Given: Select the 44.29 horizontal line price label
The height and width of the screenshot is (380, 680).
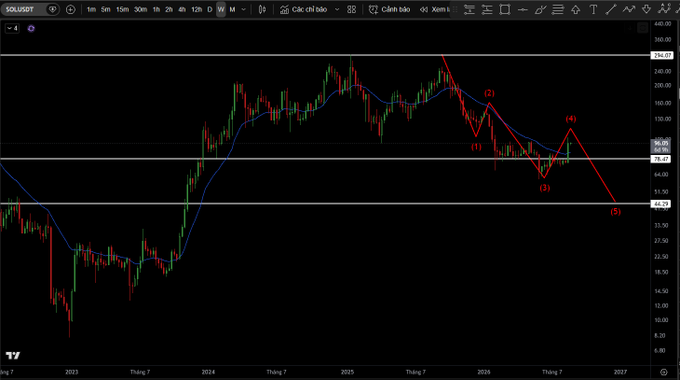Looking at the screenshot, I should (x=661, y=203).
